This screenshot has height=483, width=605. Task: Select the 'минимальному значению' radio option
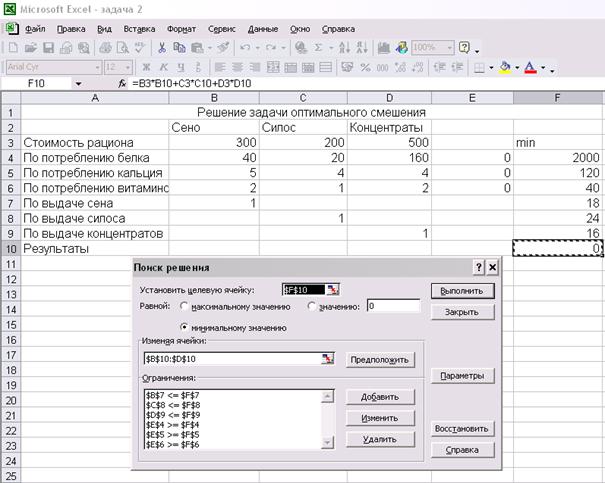(x=184, y=327)
